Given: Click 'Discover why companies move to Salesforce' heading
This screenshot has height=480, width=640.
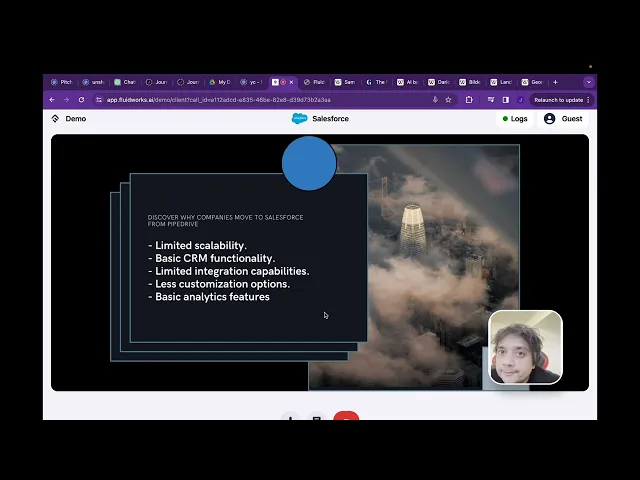Looking at the screenshot, I should pyautogui.click(x=225, y=220).
